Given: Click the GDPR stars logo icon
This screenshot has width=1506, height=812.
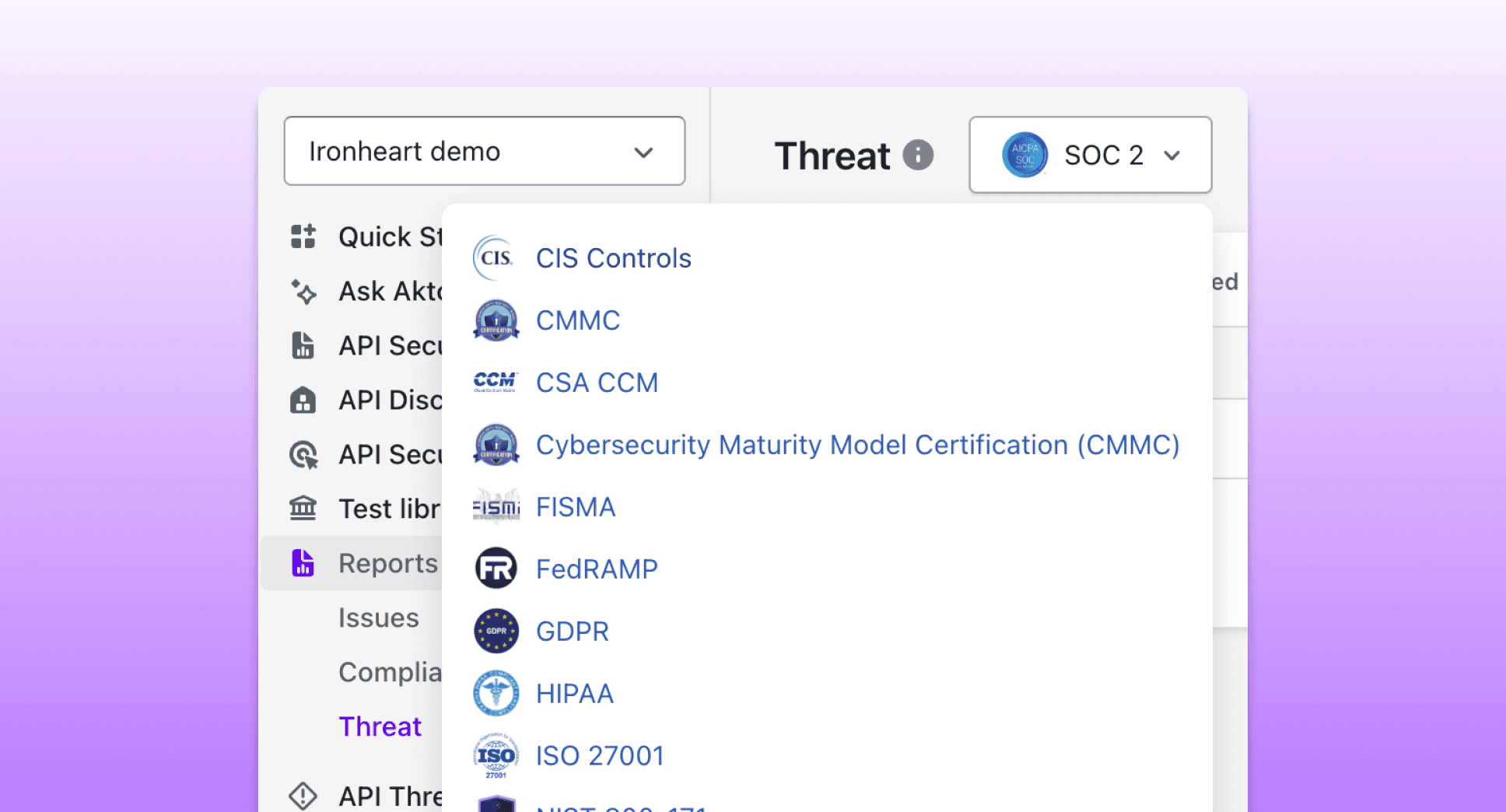Looking at the screenshot, I should pos(496,631).
